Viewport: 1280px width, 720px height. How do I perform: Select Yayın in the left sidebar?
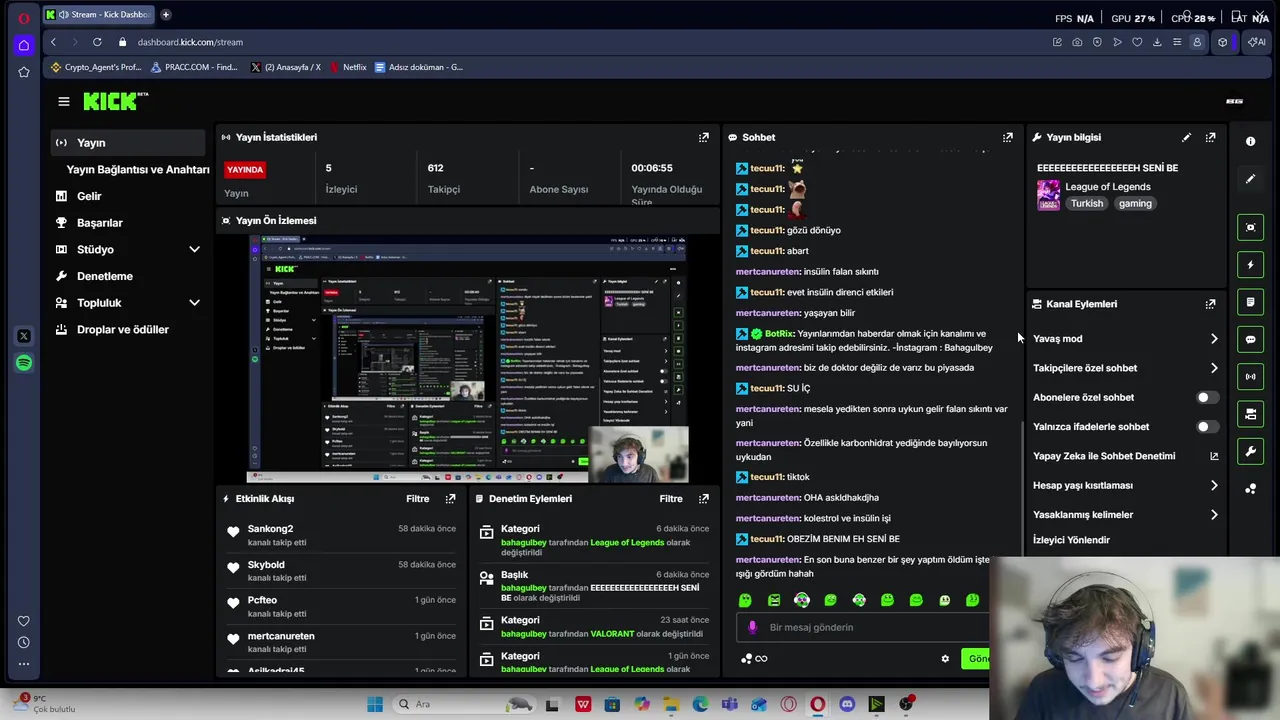pyautogui.click(x=130, y=143)
